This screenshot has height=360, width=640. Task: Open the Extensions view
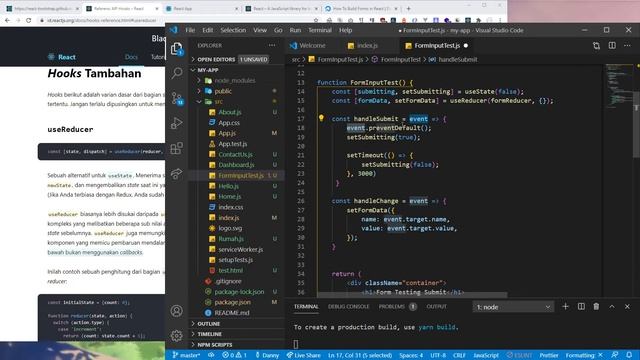[177, 148]
